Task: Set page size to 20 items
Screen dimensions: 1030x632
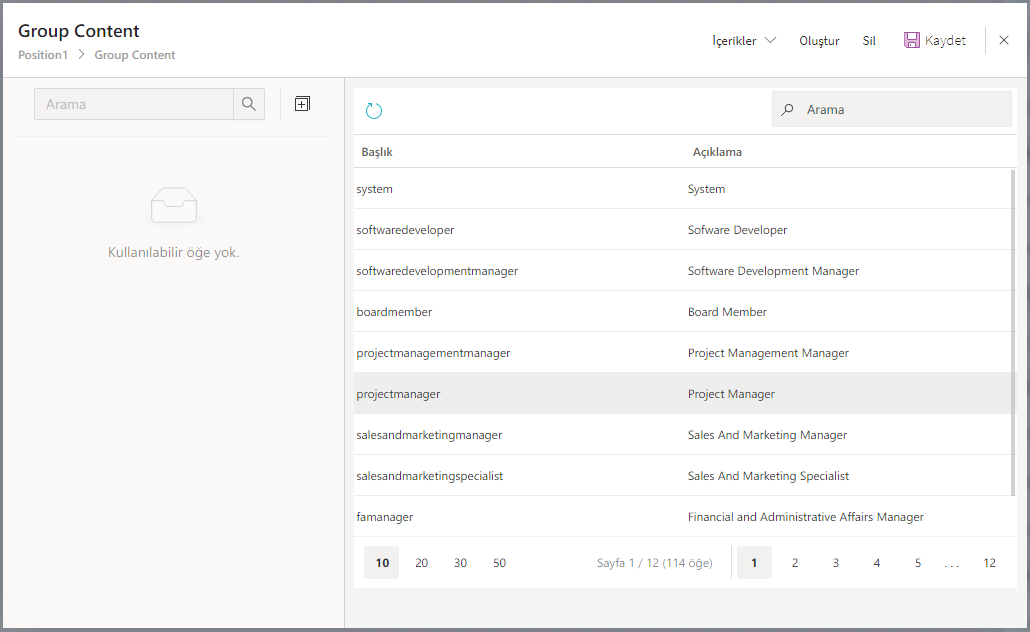Action: click(x=421, y=563)
